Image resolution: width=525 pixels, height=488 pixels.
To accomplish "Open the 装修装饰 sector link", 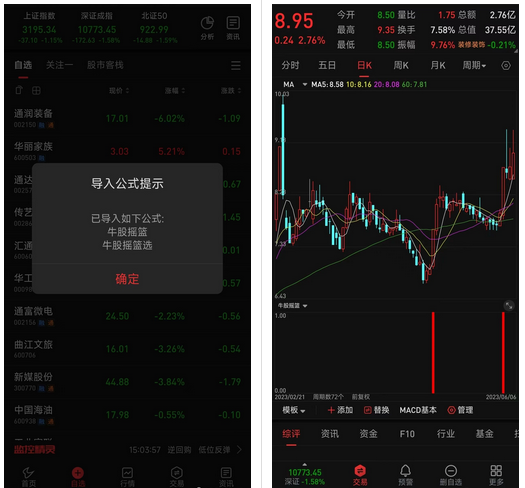I will 471,45.
